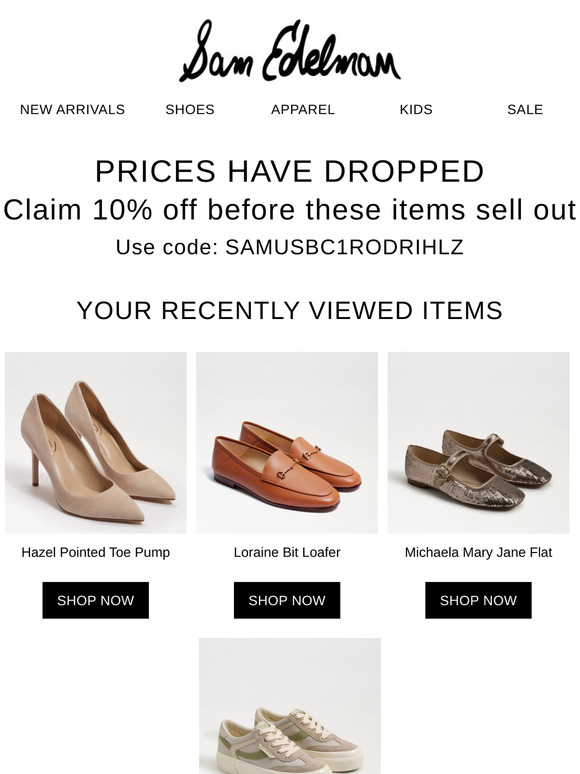
Task: Shop Now for the Loraine loafer
Action: click(287, 600)
